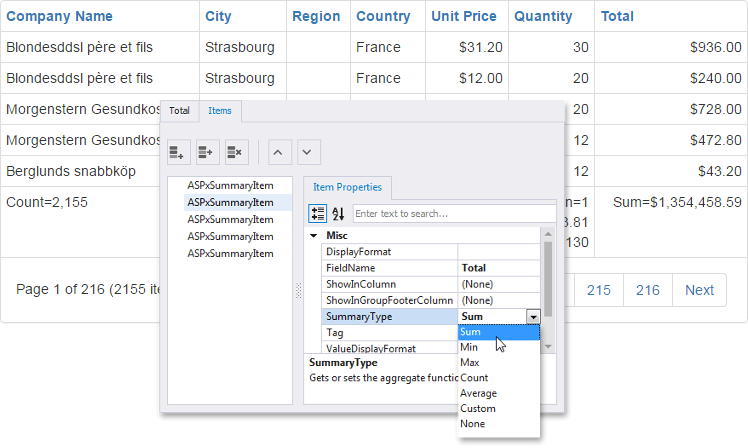Select the ValueDisplayFormat property row
Image resolution: width=748 pixels, height=448 pixels.
[389, 348]
